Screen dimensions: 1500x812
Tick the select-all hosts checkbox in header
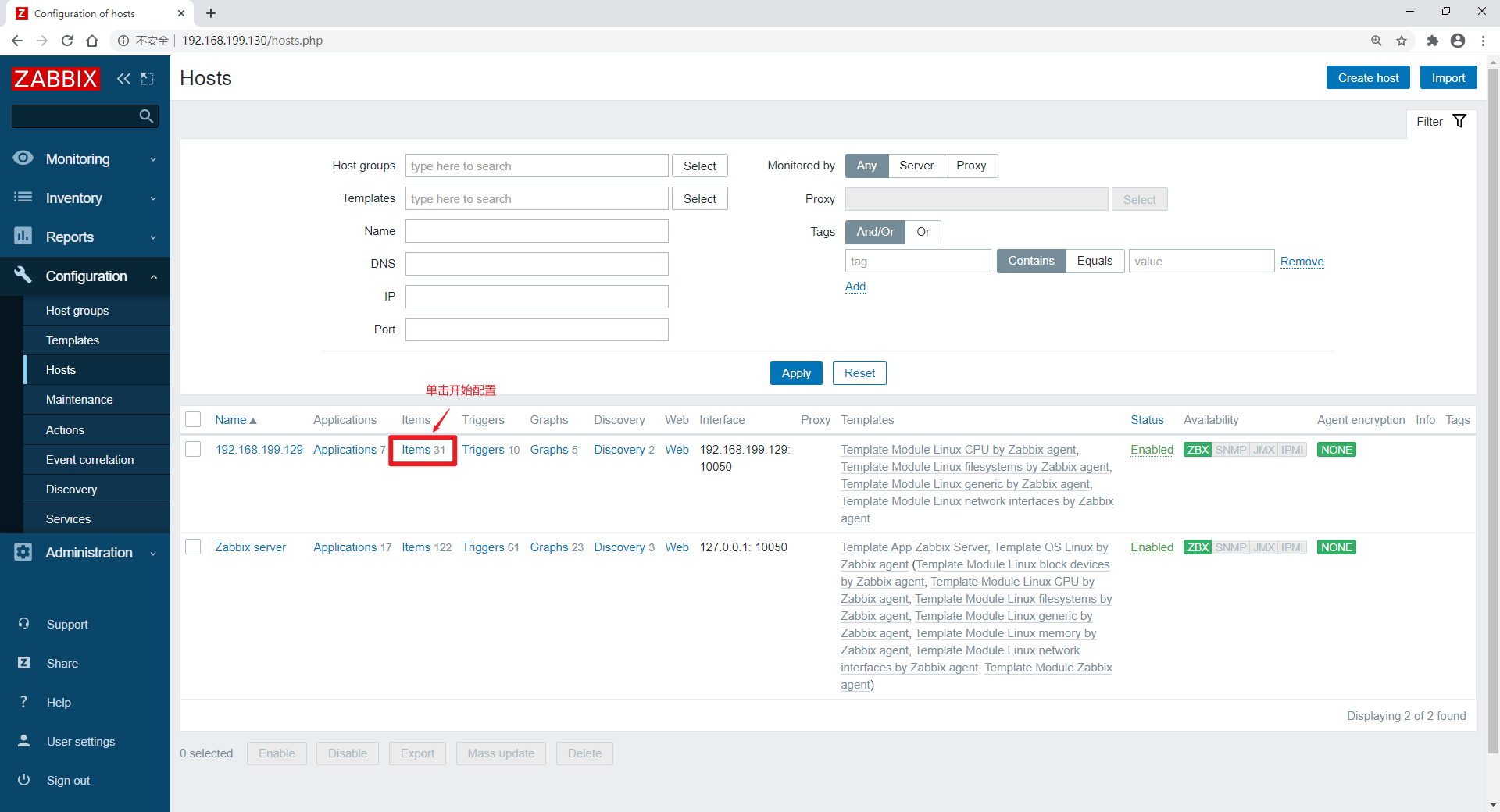click(193, 419)
